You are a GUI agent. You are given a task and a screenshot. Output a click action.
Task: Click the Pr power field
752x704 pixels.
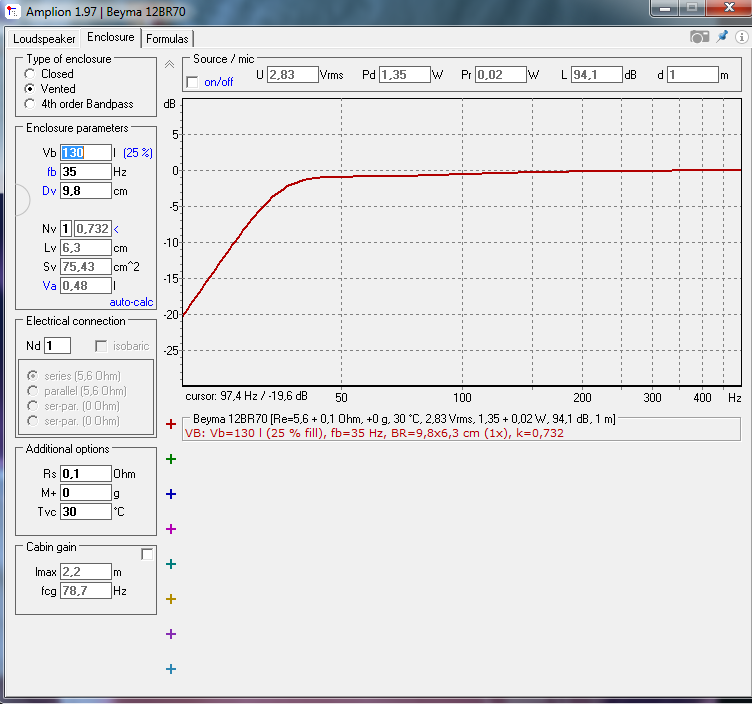(x=501, y=75)
